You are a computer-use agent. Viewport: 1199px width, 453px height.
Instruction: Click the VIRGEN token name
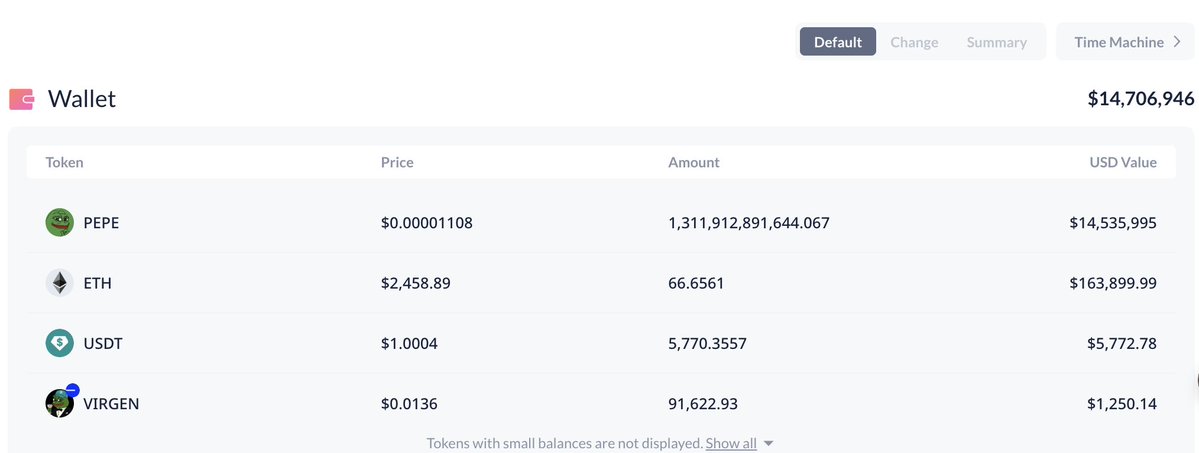[x=111, y=403]
